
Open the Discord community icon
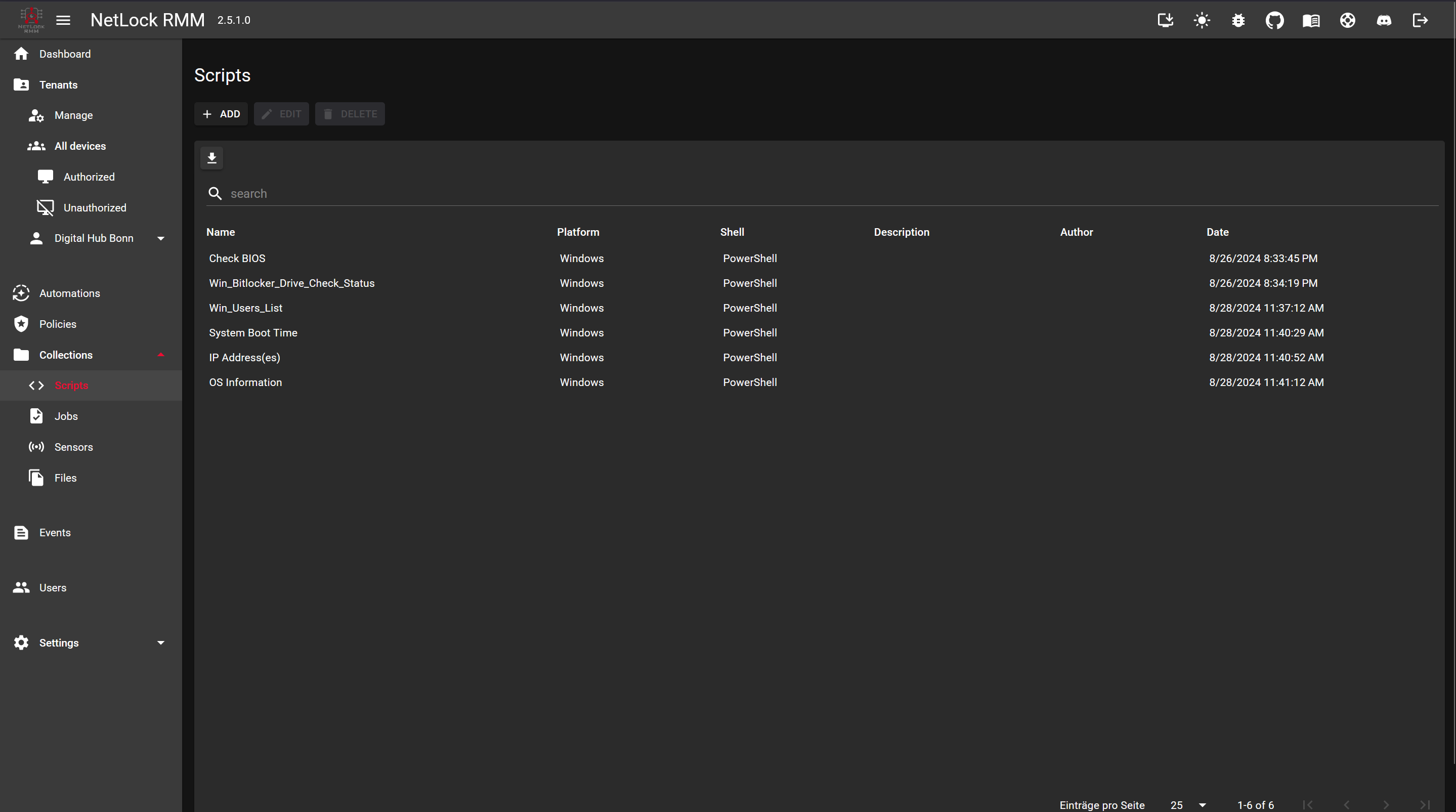point(1384,20)
